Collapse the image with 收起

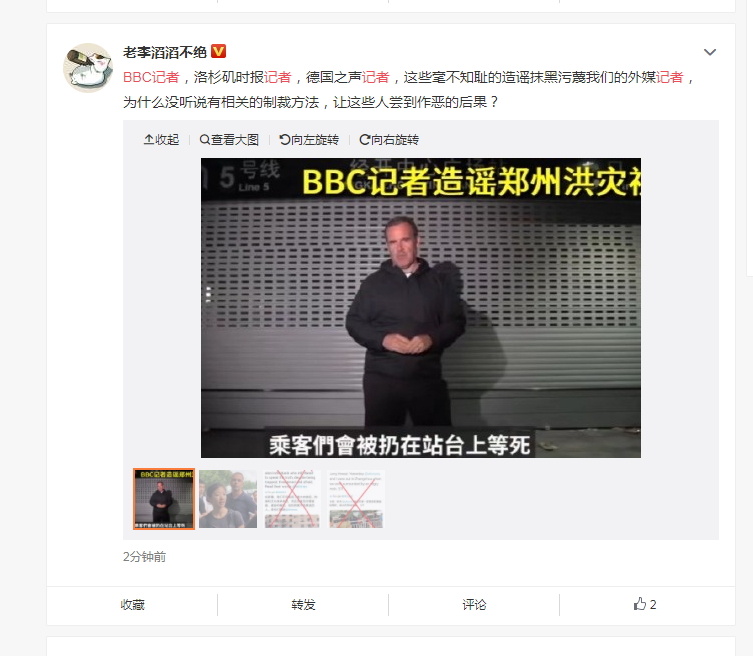pyautogui.click(x=161, y=140)
